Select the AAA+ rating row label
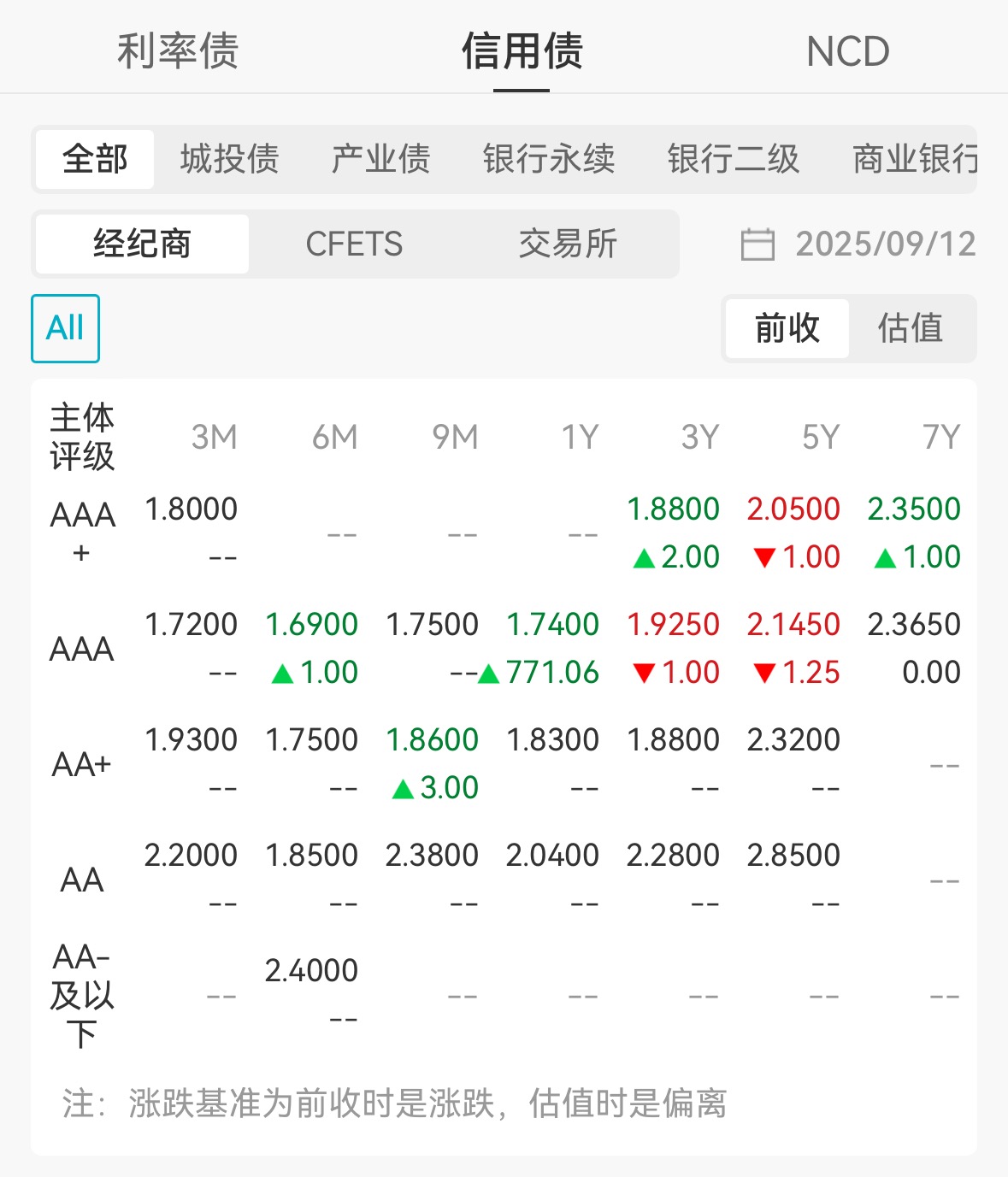The height and width of the screenshot is (1177, 1008). [82, 533]
